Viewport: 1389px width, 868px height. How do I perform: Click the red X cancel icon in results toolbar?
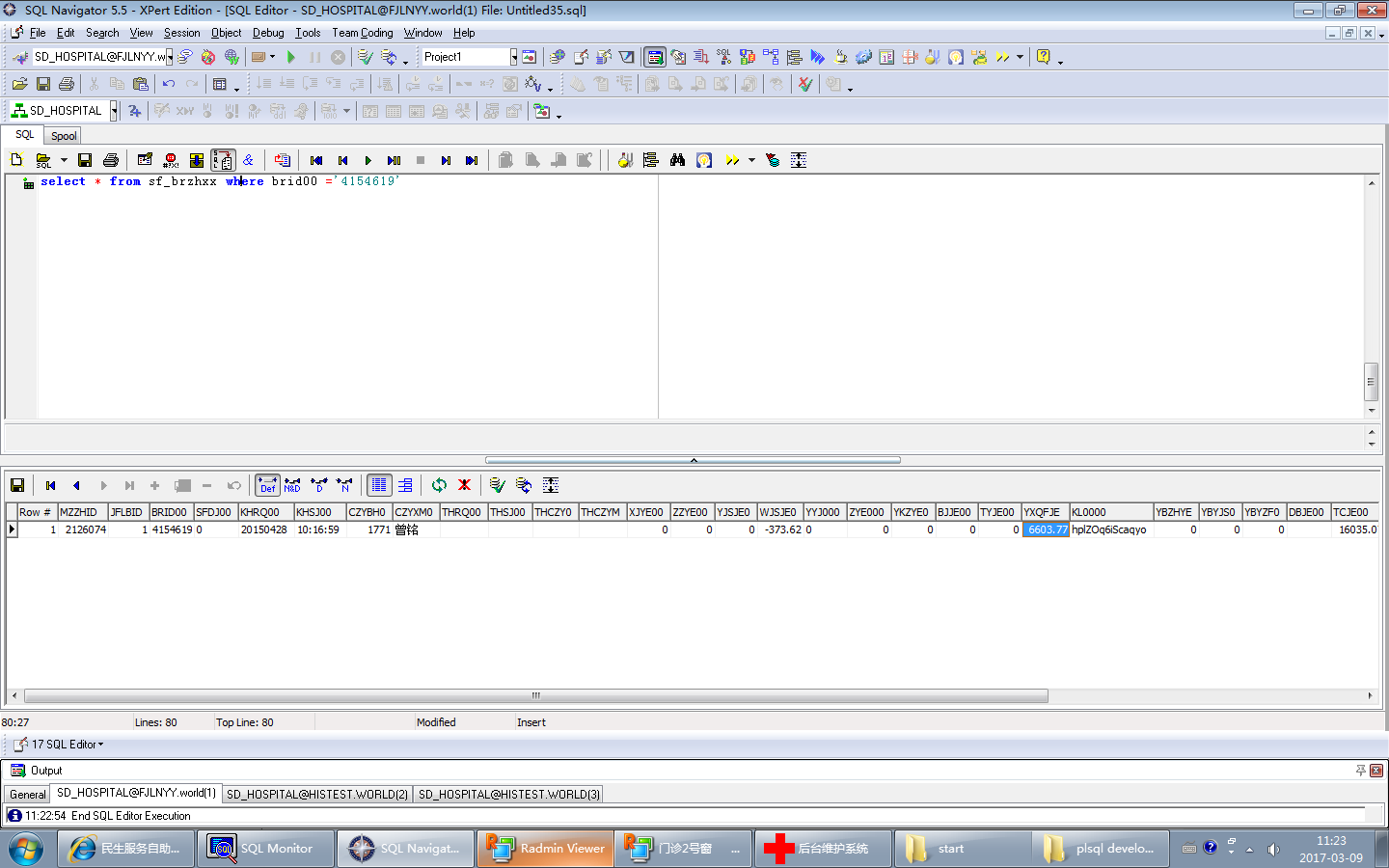[x=464, y=485]
